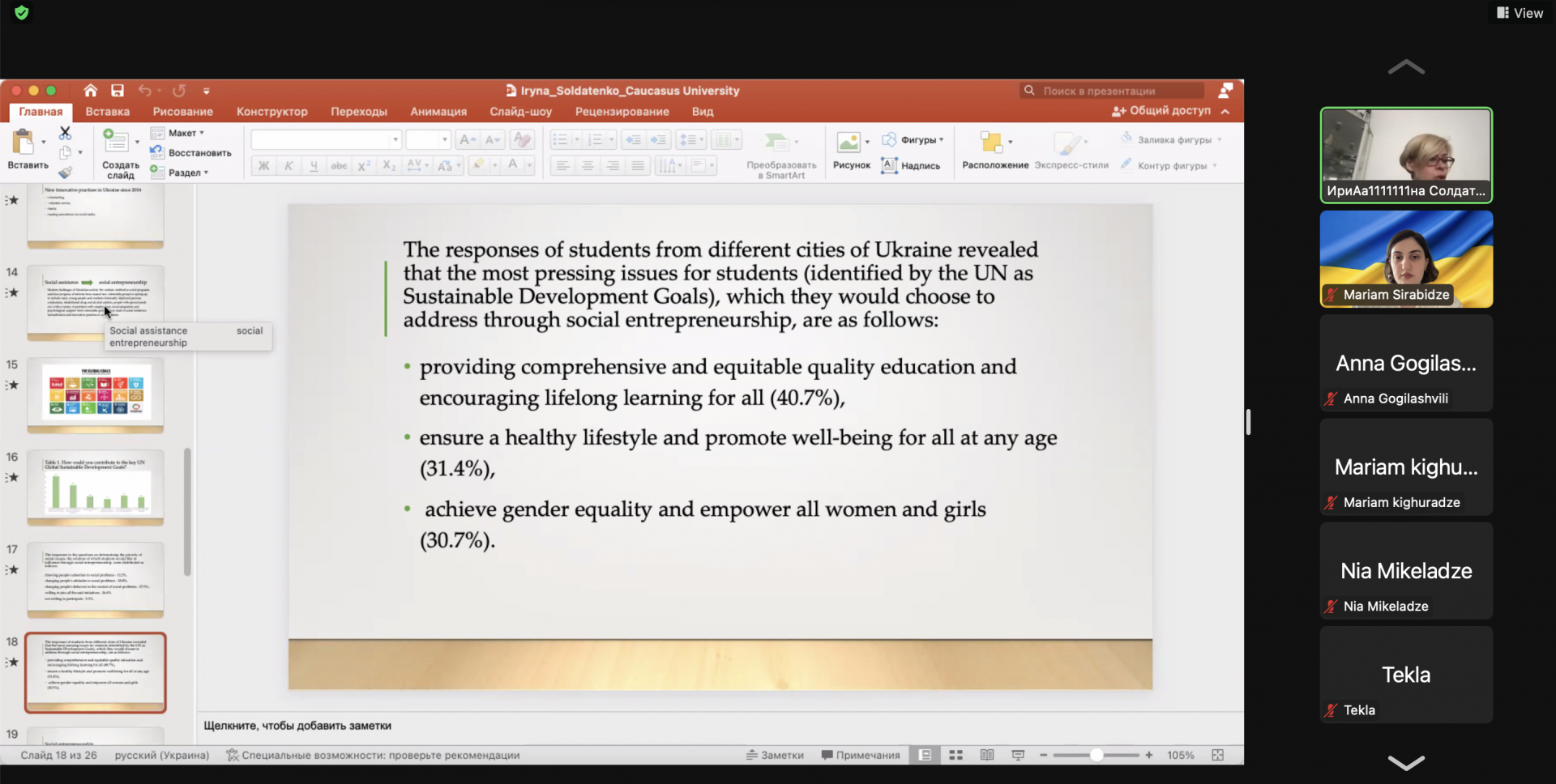The image size is (1556, 784).
Task: Select normal view button in status bar
Action: point(925,755)
